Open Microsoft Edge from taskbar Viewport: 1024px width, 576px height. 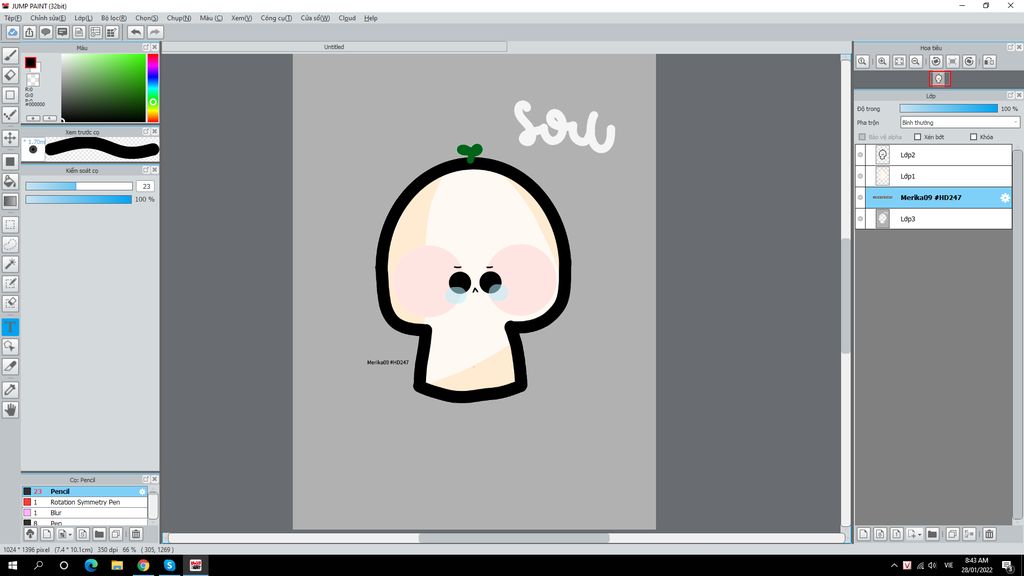pos(91,565)
